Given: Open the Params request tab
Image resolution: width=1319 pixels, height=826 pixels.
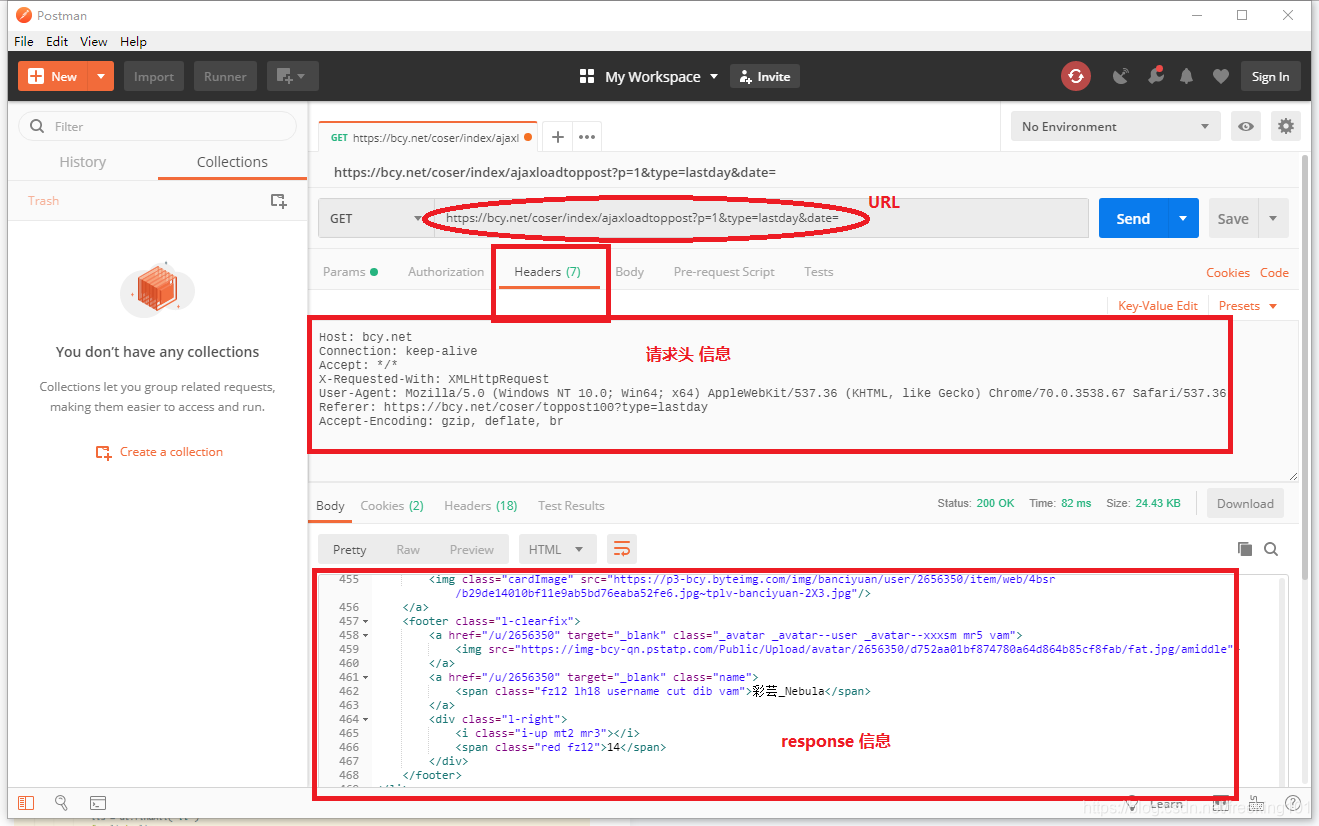Looking at the screenshot, I should click(x=350, y=272).
